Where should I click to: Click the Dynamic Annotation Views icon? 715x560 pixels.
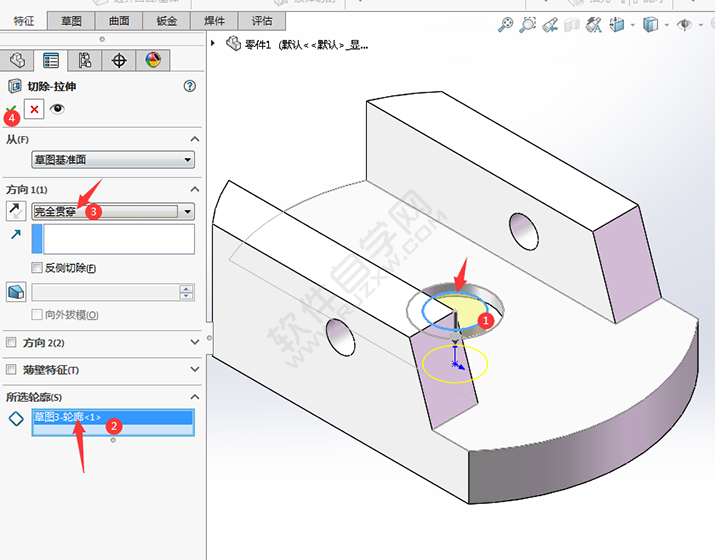[x=594, y=24]
